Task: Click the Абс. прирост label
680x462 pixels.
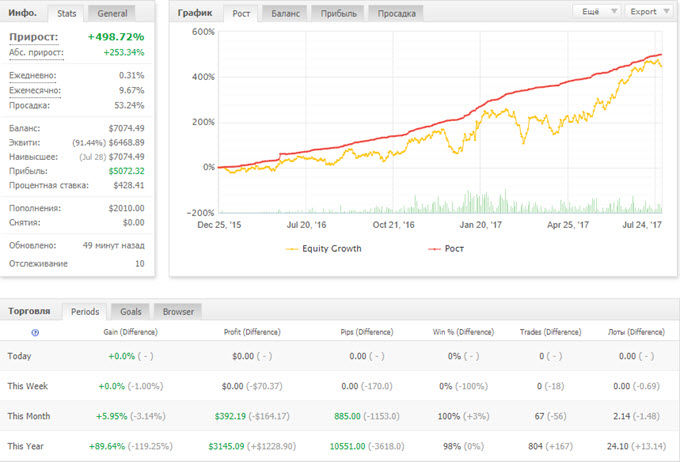Action: [36, 52]
